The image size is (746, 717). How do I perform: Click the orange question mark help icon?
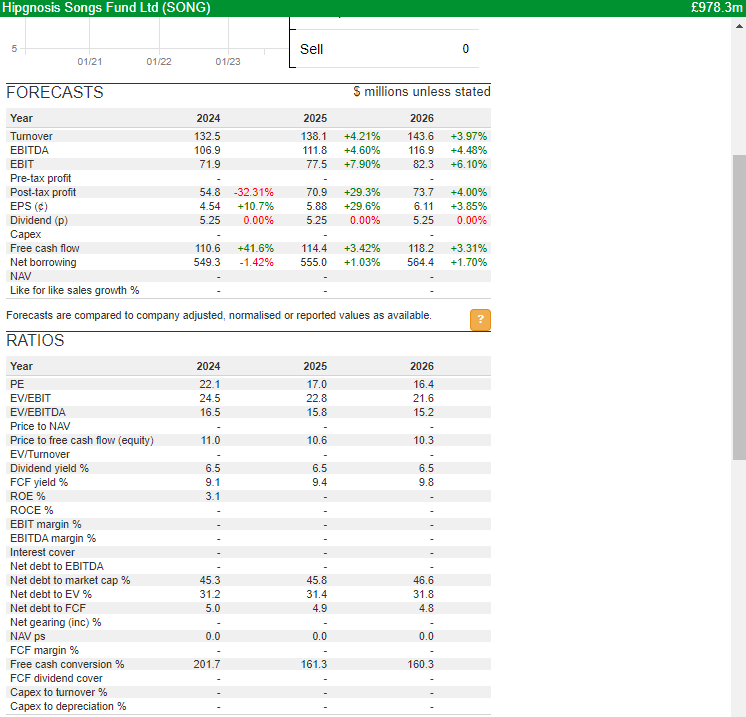point(480,319)
